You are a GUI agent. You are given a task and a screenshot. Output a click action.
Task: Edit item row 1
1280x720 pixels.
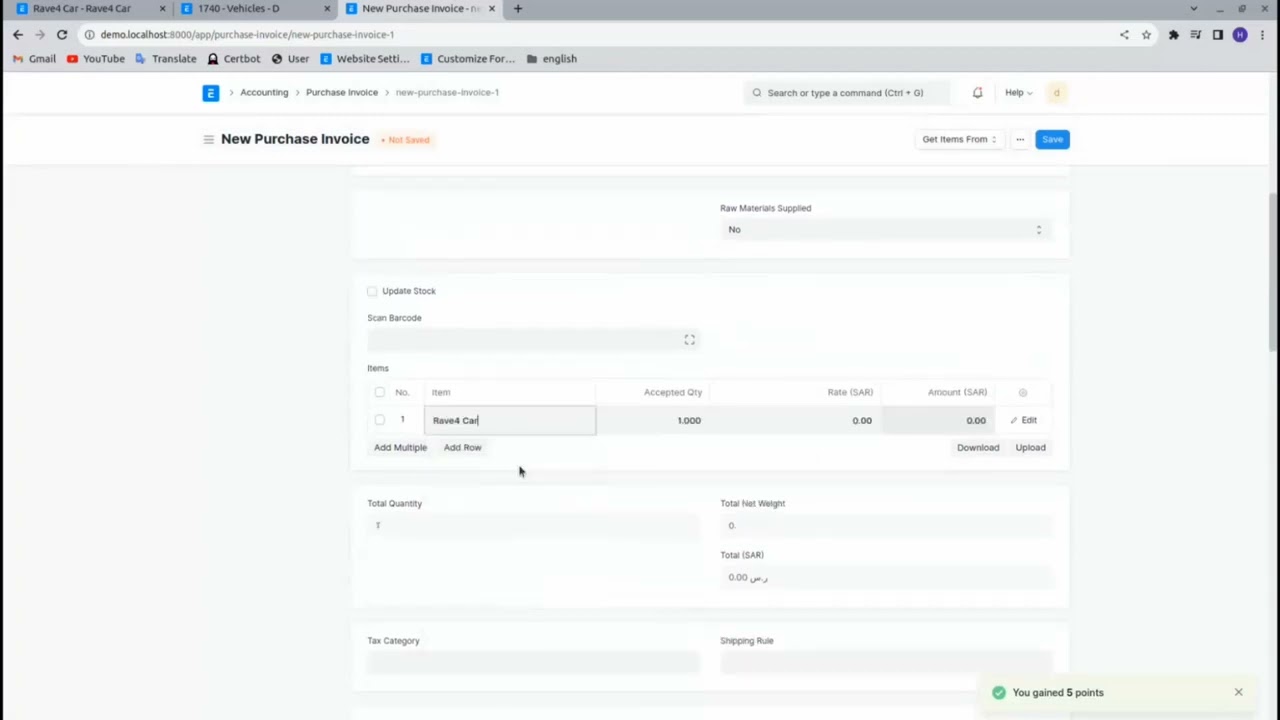(x=1023, y=420)
